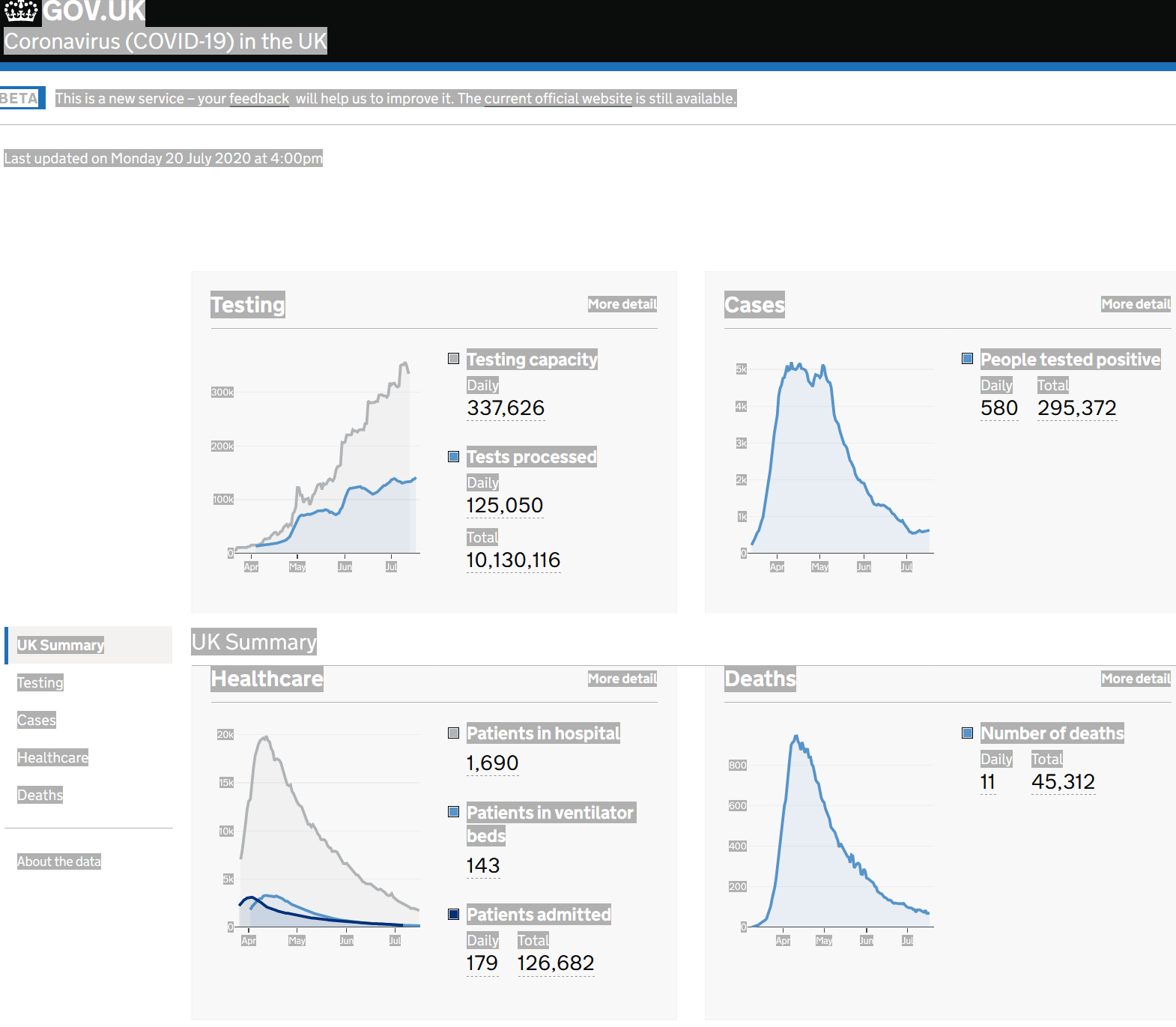The image size is (1176, 1027).
Task: Click People tested positive legend square
Action: click(967, 359)
